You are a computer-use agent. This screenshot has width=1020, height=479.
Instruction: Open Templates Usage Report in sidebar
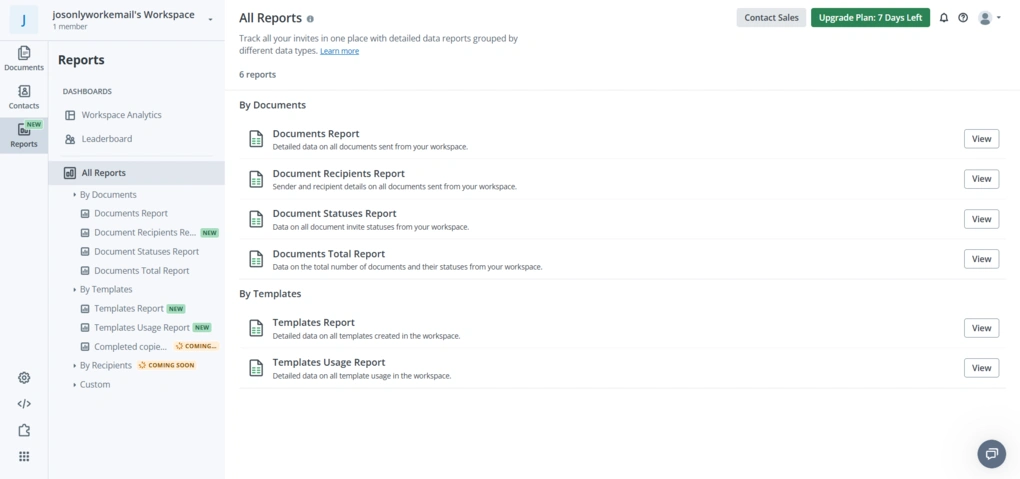(142, 328)
